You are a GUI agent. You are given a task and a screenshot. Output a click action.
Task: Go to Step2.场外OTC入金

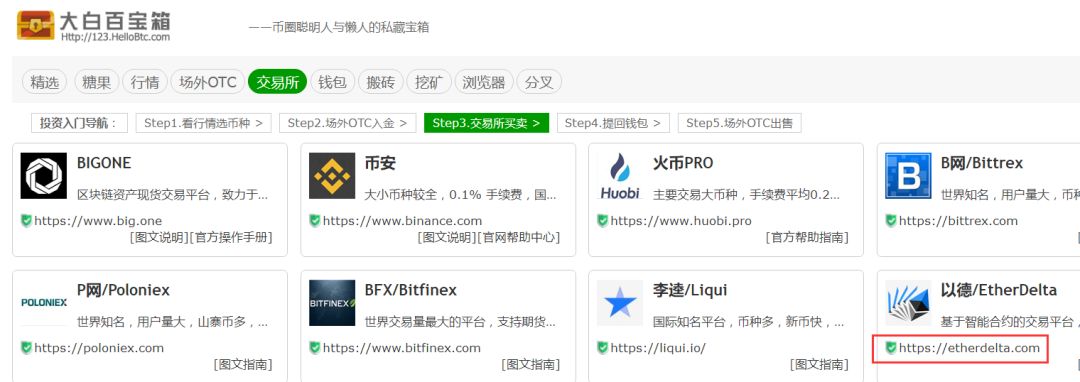click(348, 123)
